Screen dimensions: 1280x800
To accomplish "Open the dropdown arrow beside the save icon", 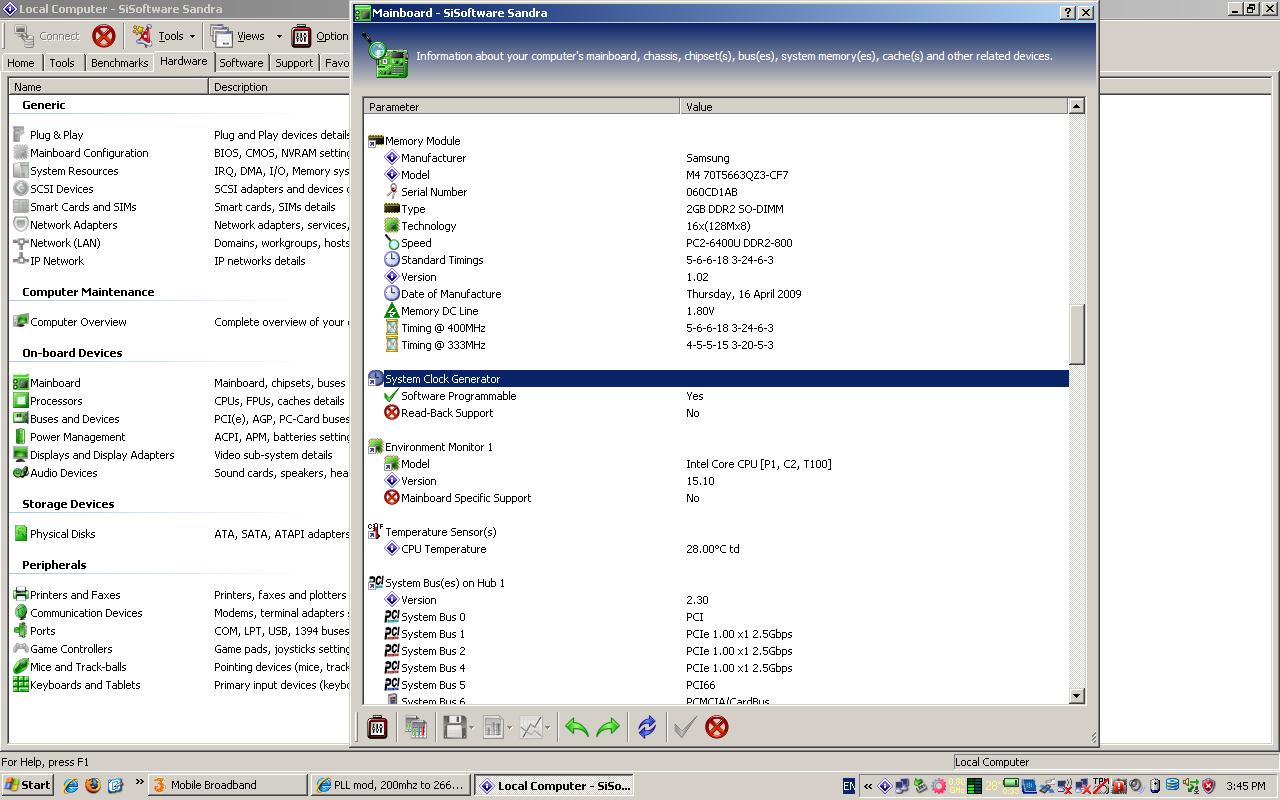I will 472,728.
